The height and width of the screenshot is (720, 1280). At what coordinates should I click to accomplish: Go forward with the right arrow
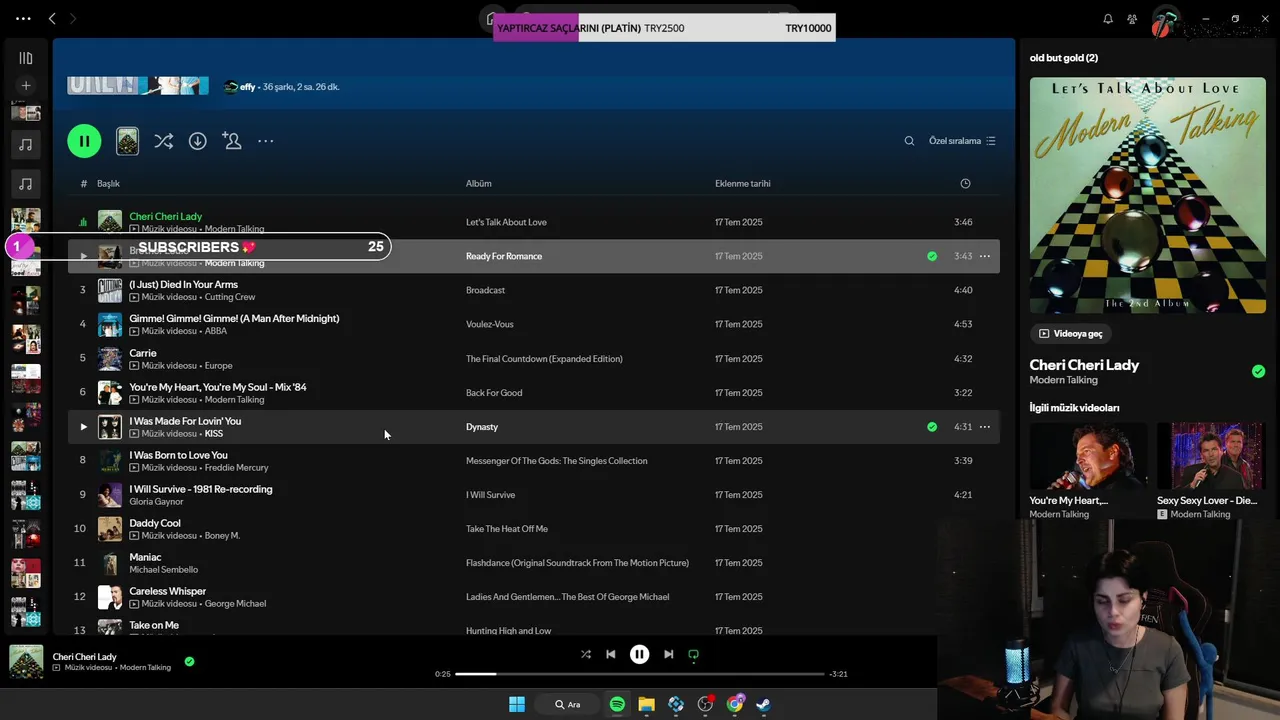tap(72, 18)
